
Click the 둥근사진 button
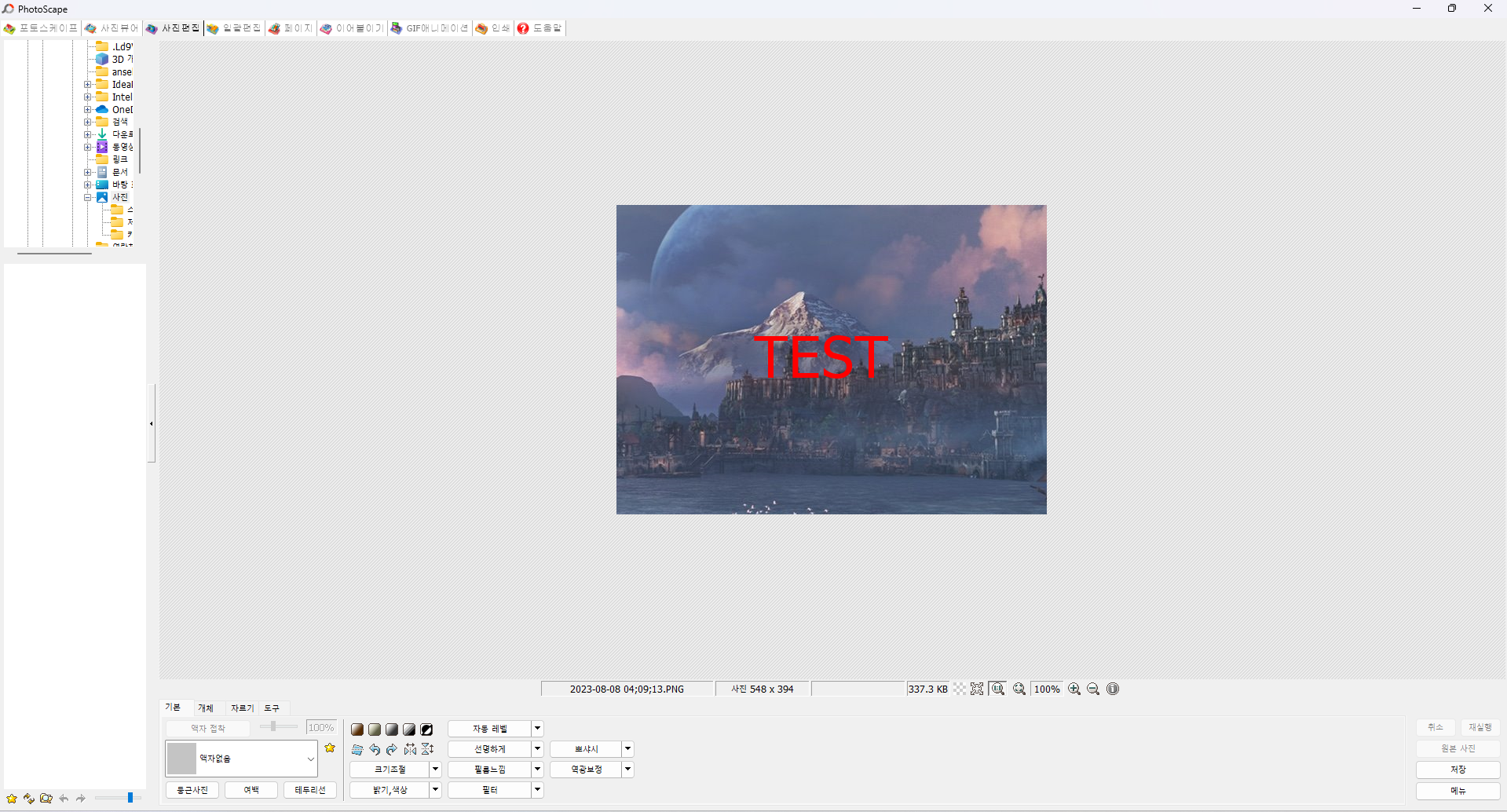click(x=192, y=790)
